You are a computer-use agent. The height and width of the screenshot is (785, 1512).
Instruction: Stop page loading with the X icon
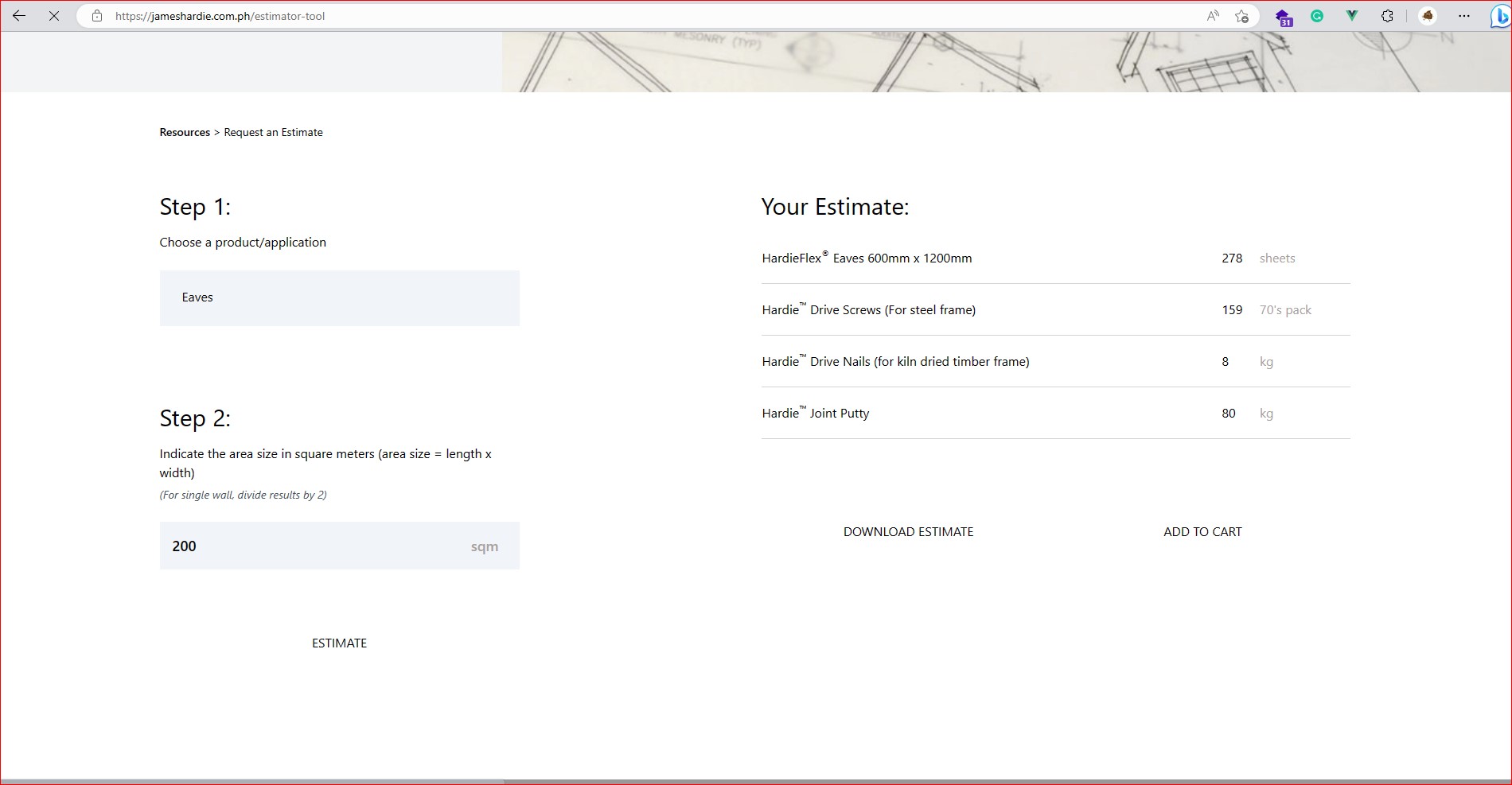click(54, 16)
